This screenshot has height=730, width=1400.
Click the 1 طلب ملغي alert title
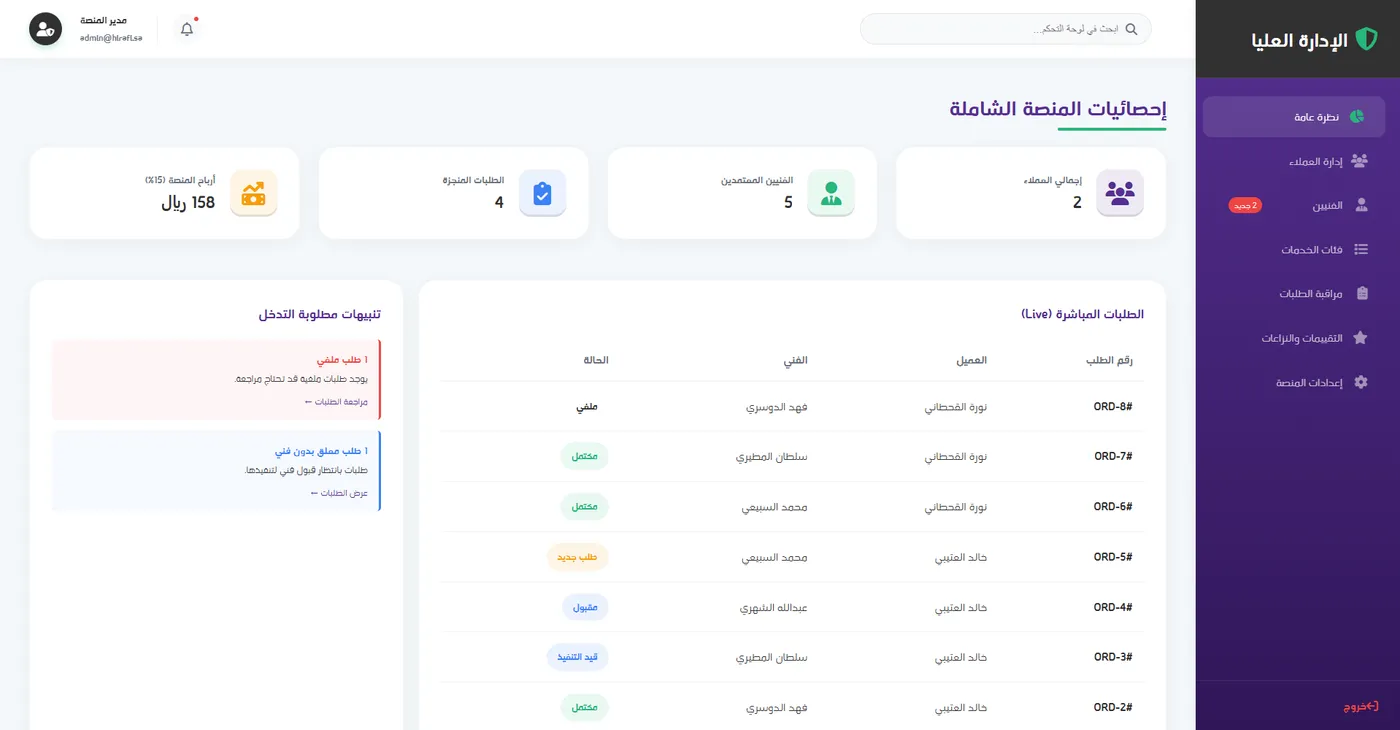tap(343, 359)
